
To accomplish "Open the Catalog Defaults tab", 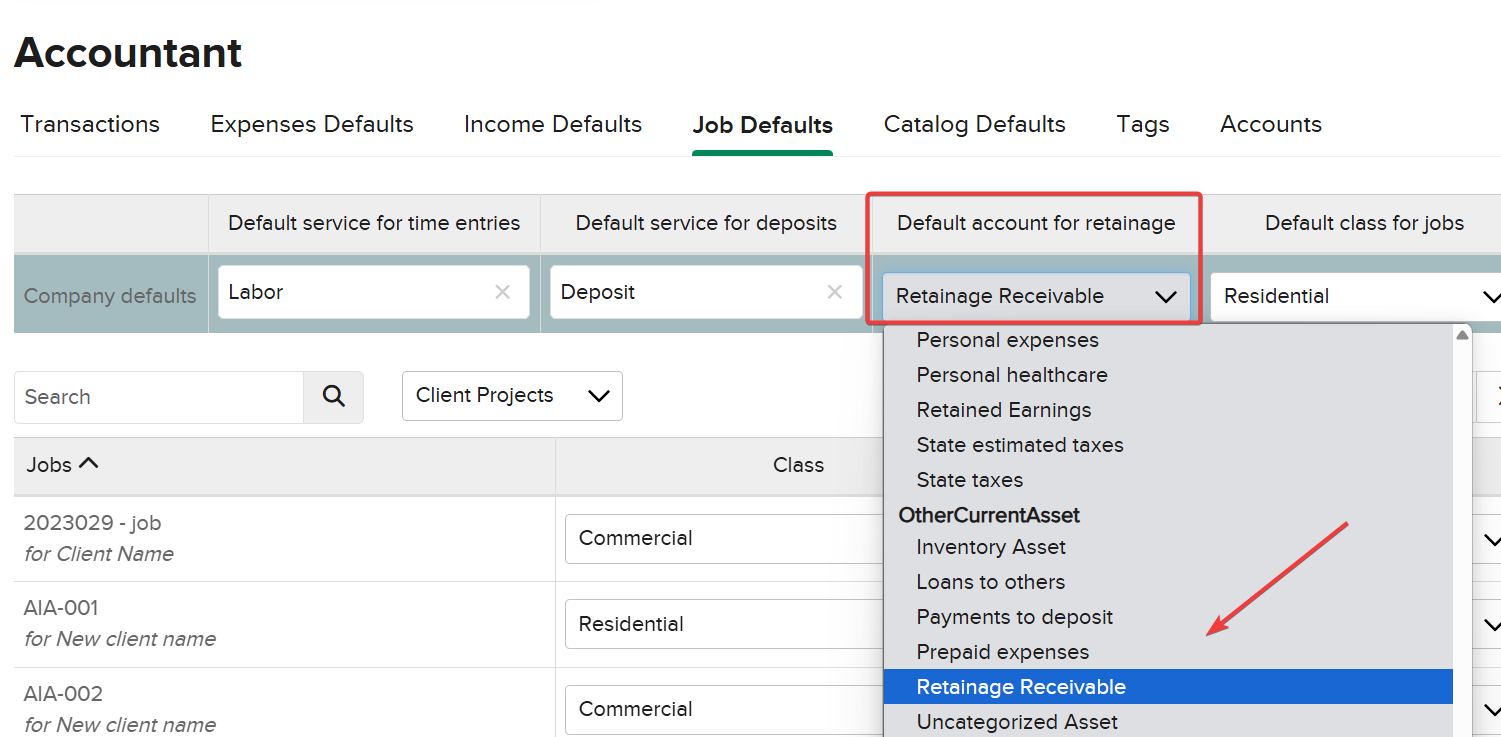I will coord(974,125).
